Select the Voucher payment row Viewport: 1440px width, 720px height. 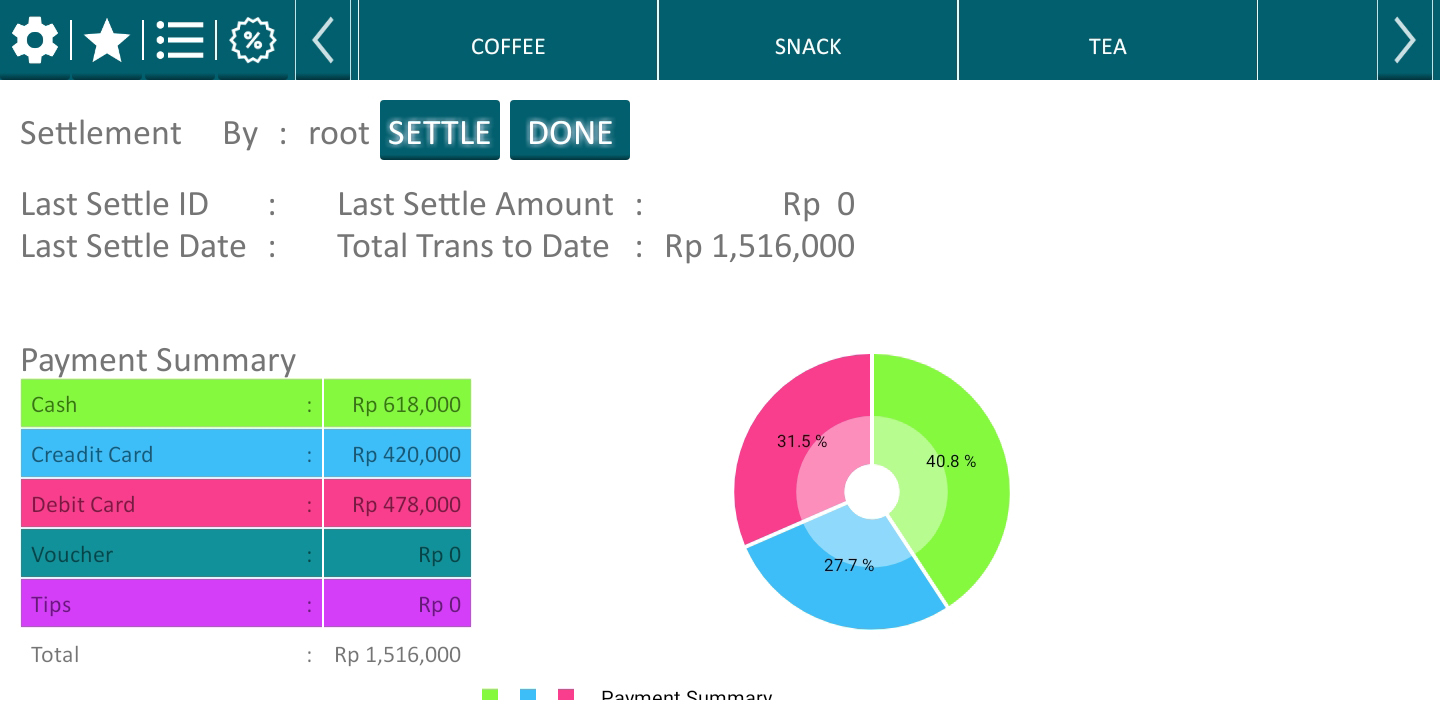click(246, 553)
